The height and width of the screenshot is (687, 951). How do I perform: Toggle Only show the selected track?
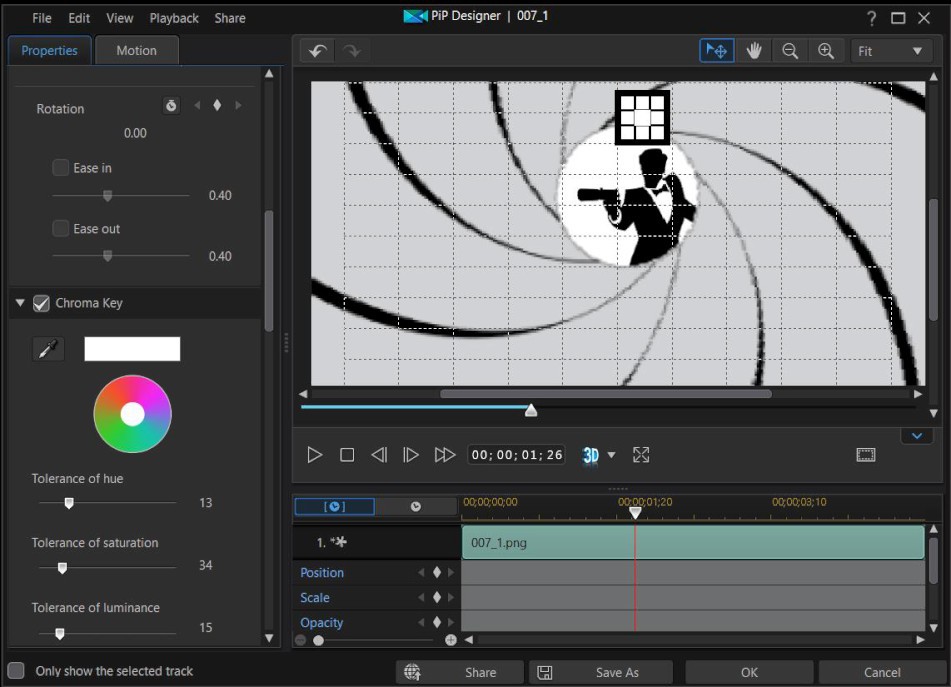[16, 671]
